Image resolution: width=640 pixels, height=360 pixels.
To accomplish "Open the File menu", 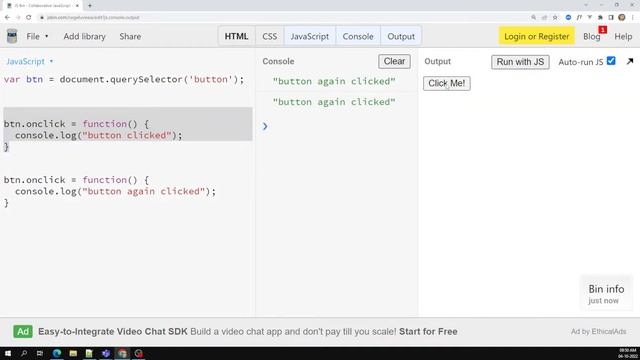I will coord(37,36).
